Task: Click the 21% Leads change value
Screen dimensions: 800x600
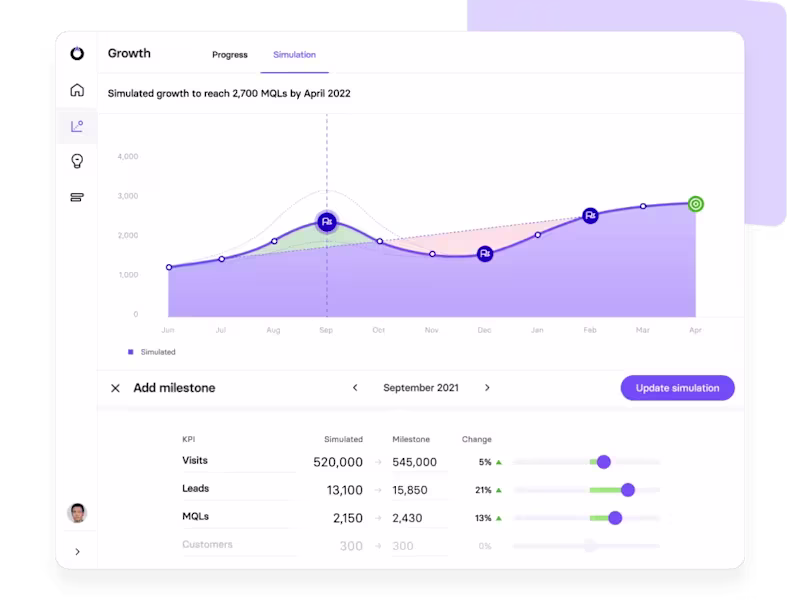Action: pos(483,490)
